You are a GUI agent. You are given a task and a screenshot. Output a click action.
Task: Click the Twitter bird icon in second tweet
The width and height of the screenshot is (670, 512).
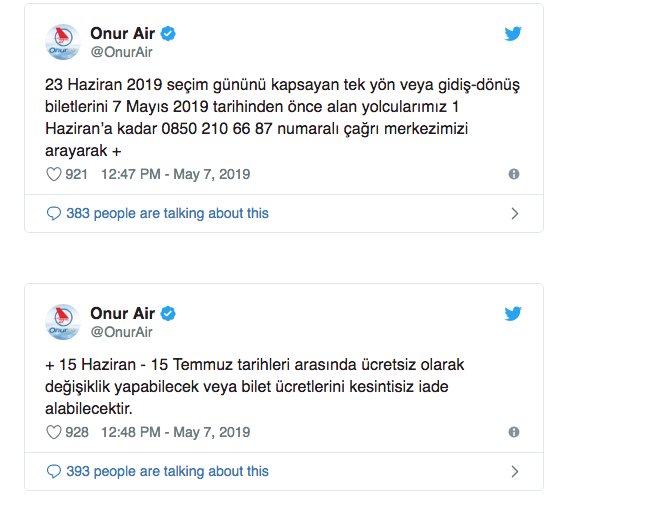coord(513,313)
